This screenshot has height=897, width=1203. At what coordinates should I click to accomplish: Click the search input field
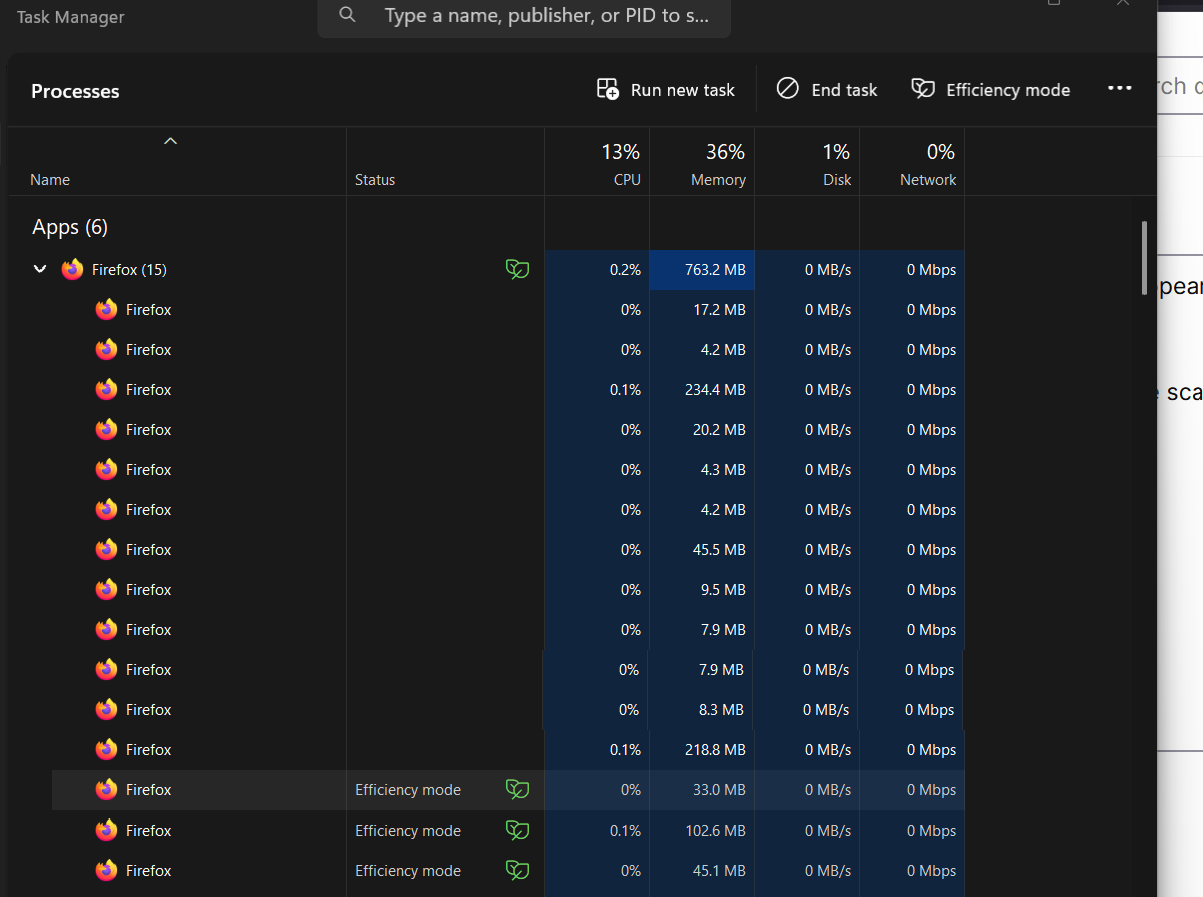(x=545, y=16)
